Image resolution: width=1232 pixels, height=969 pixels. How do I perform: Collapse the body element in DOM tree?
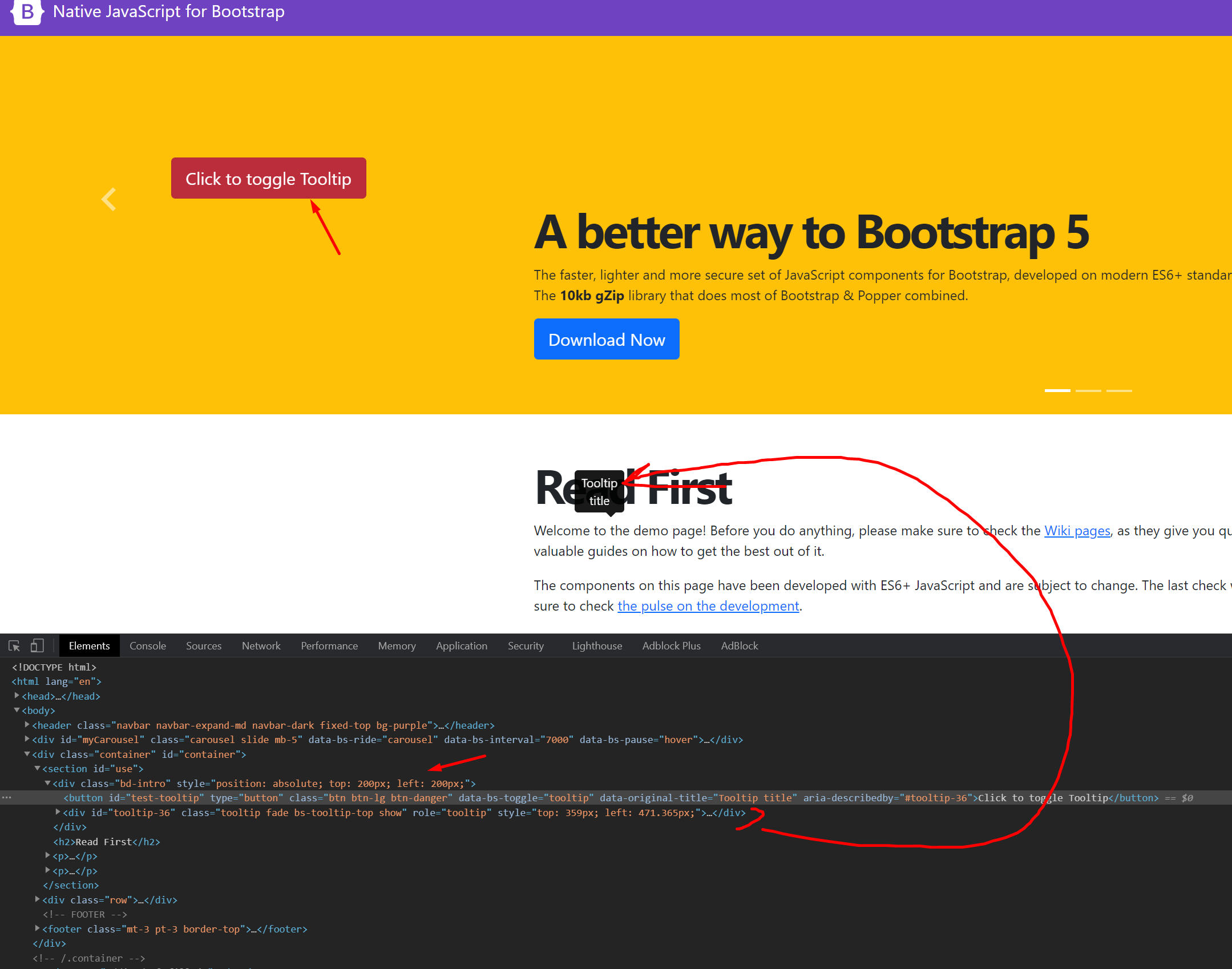point(16,710)
